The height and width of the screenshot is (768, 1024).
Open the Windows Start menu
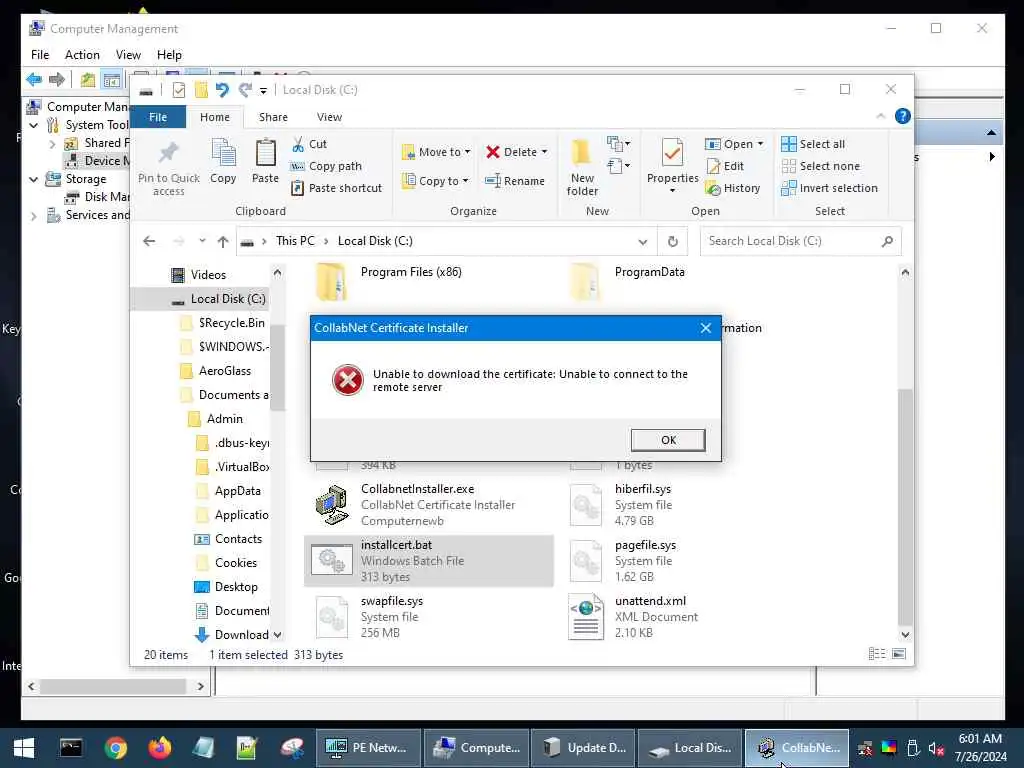click(x=24, y=748)
